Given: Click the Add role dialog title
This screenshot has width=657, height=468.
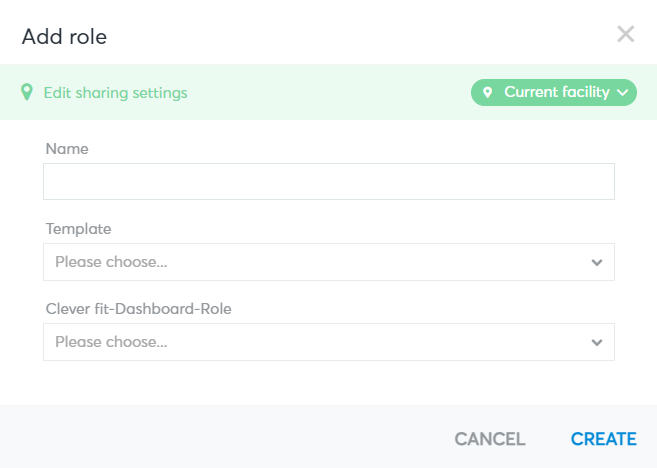Looking at the screenshot, I should [x=64, y=36].
